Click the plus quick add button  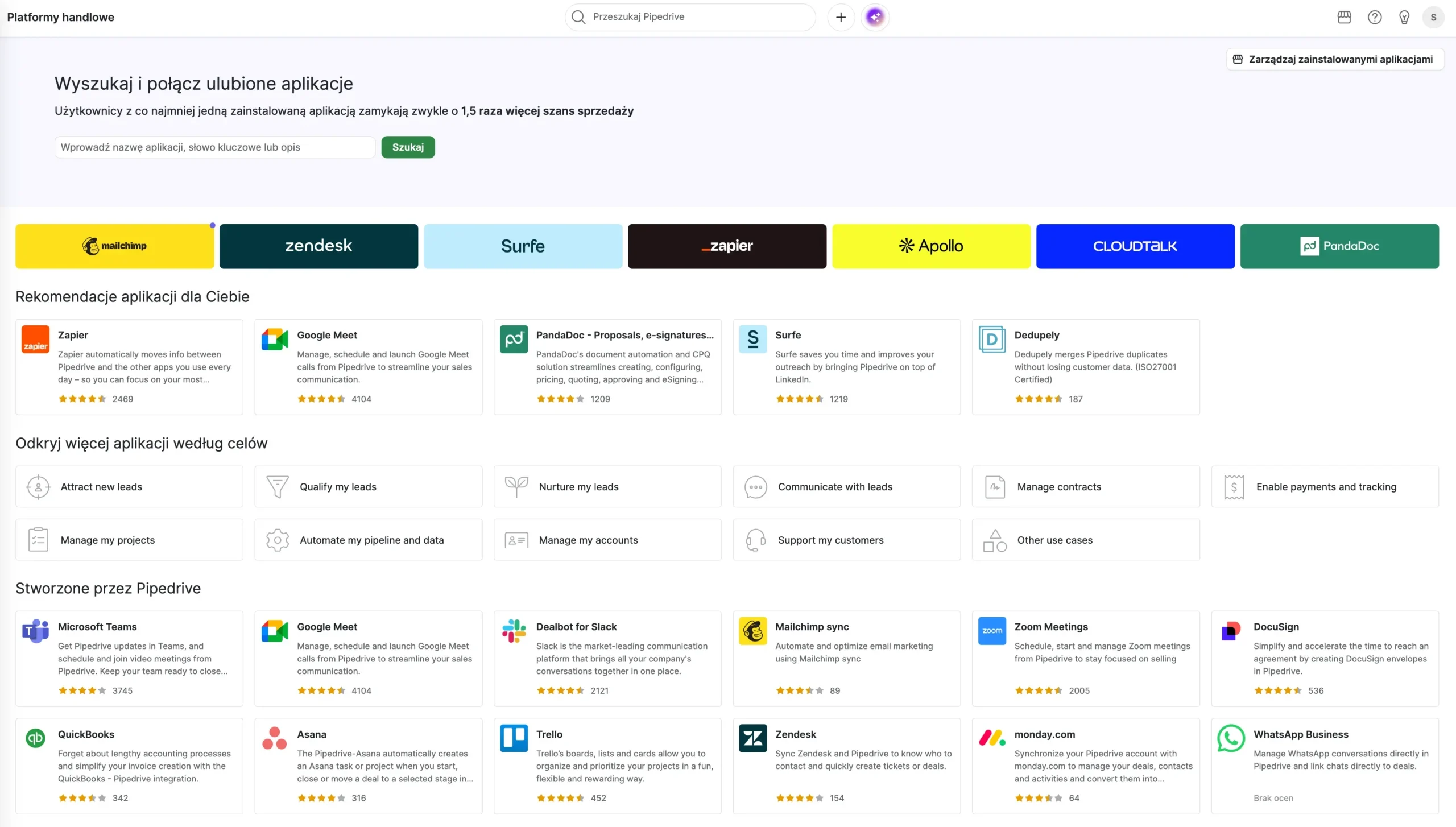841,17
